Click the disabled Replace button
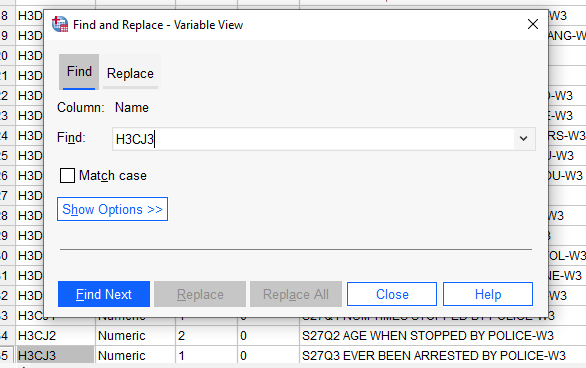This screenshot has height=368, width=586. (x=200, y=294)
